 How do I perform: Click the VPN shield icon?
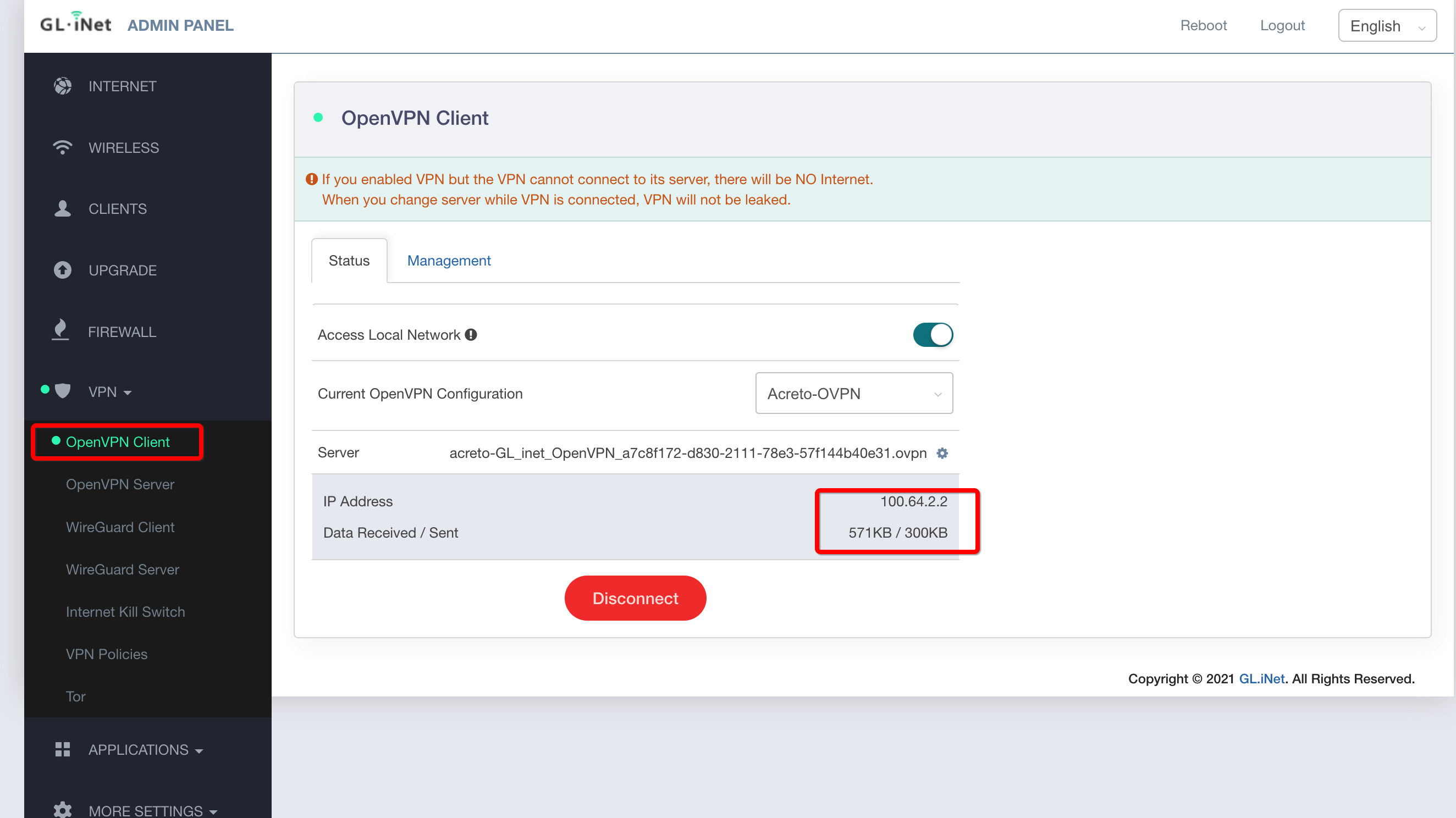pos(63,391)
